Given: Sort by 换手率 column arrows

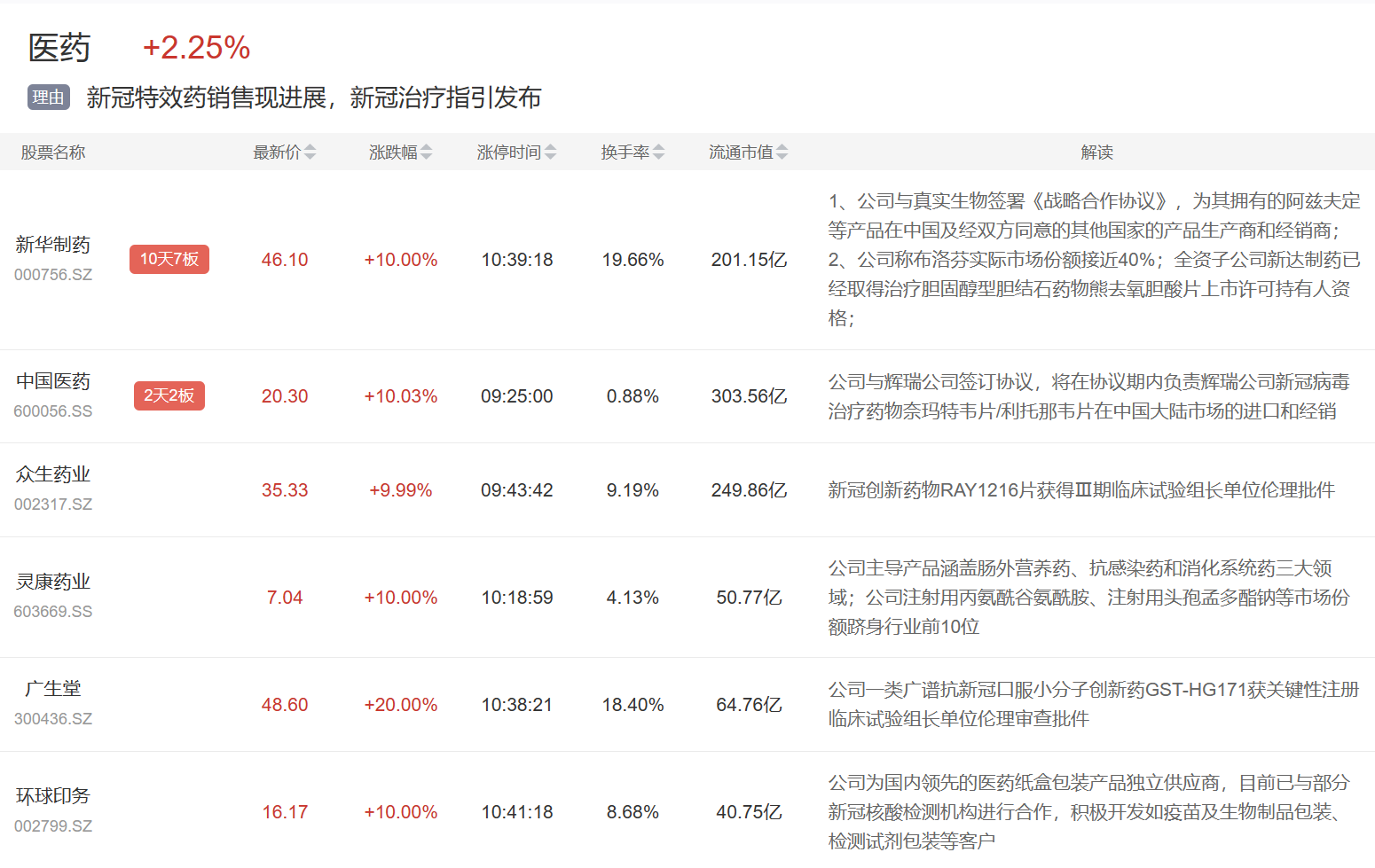Looking at the screenshot, I should click(x=658, y=152).
